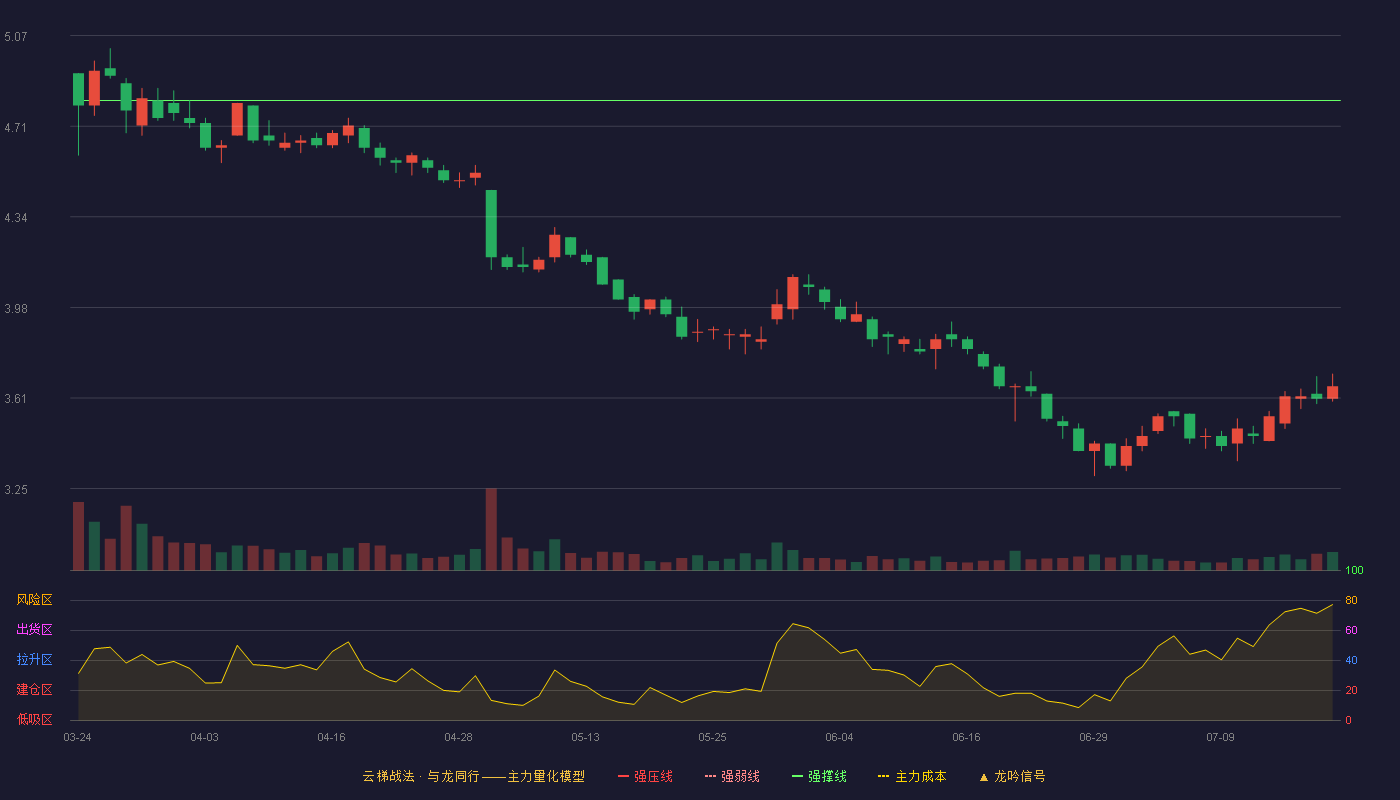Click the 拉升区 zone label
Screen dimensions: 1400x800
point(34,660)
